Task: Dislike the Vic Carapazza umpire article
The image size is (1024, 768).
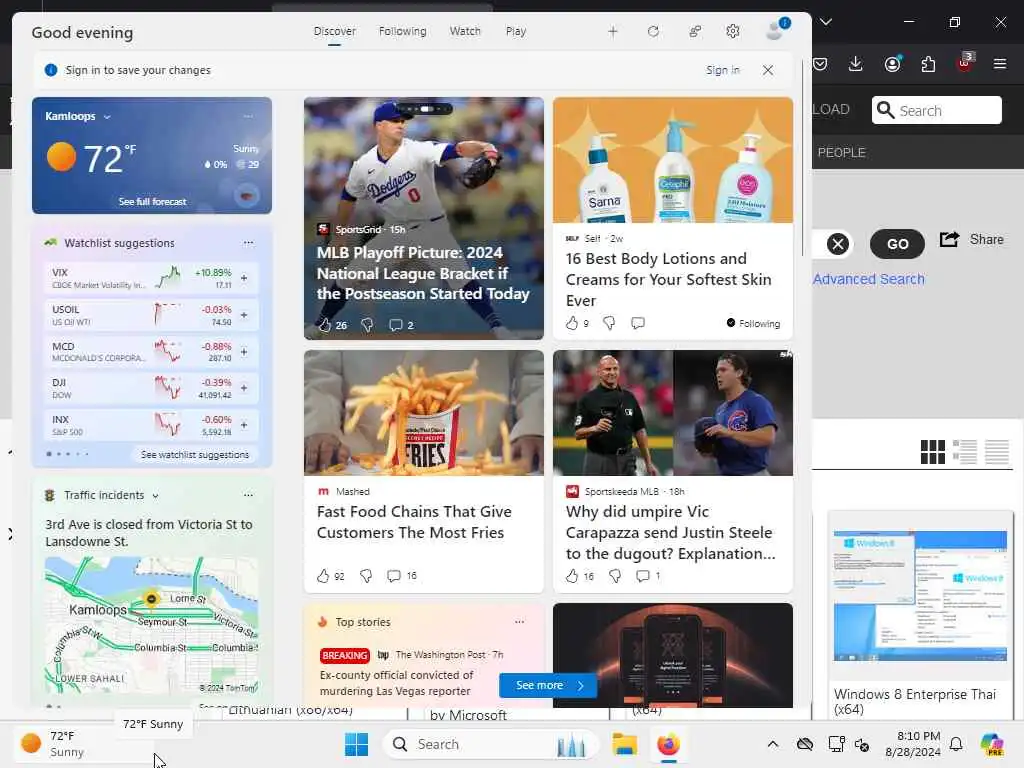Action: coord(615,575)
